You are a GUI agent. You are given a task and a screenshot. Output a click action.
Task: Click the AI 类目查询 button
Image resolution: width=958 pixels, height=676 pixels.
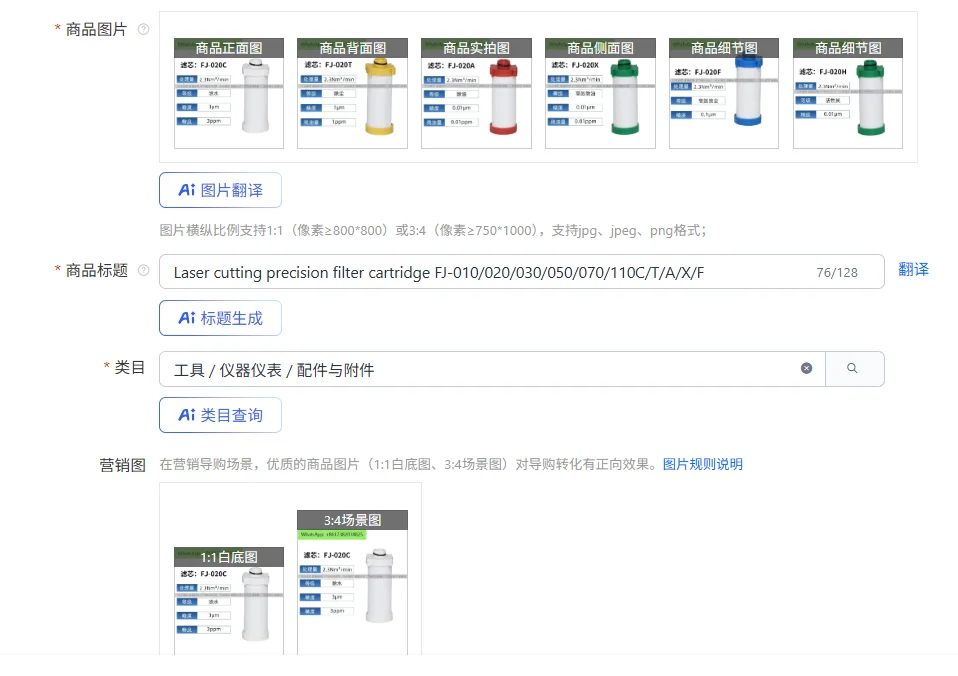coord(221,415)
